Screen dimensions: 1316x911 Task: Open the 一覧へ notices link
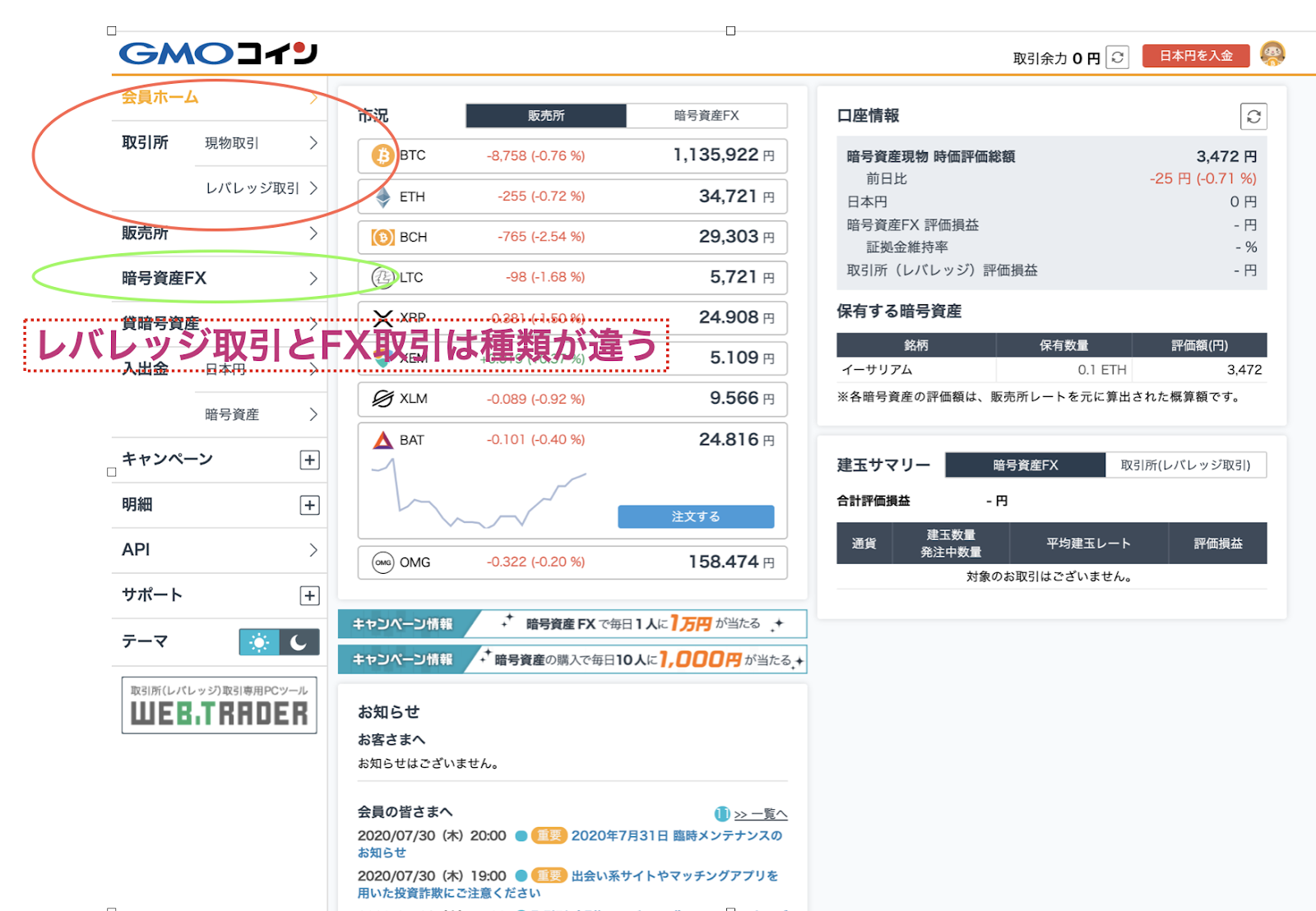(x=761, y=814)
